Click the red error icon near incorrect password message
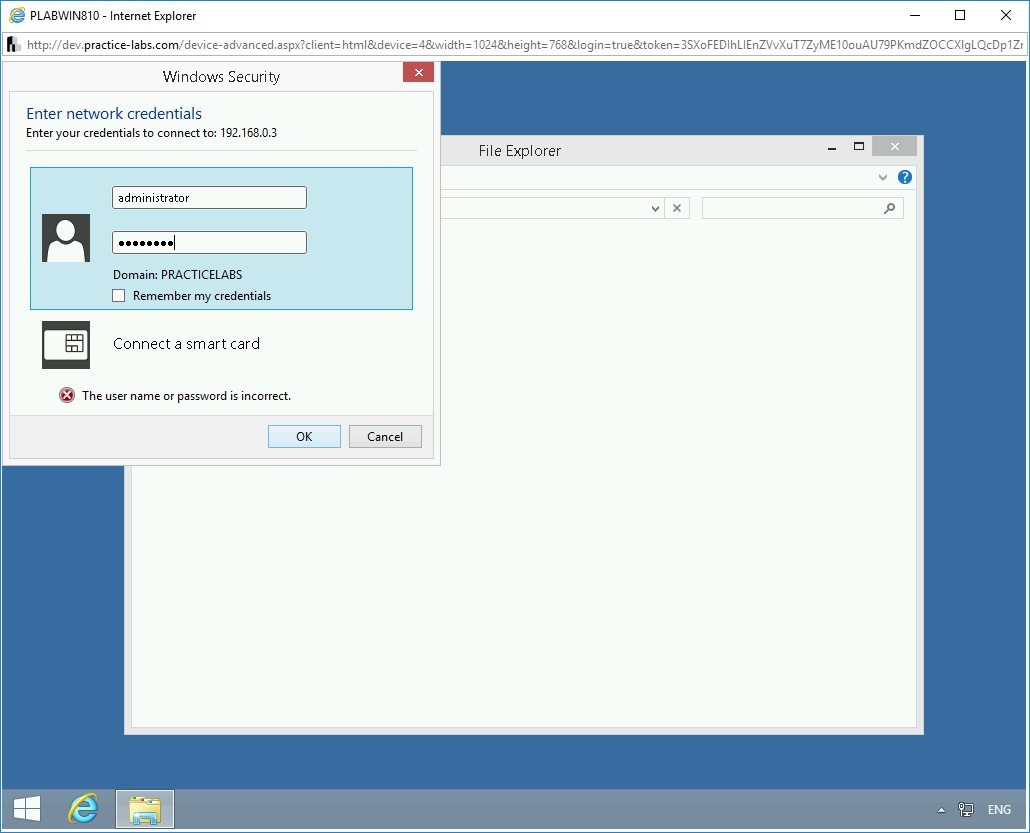Image resolution: width=1030 pixels, height=833 pixels. point(67,395)
